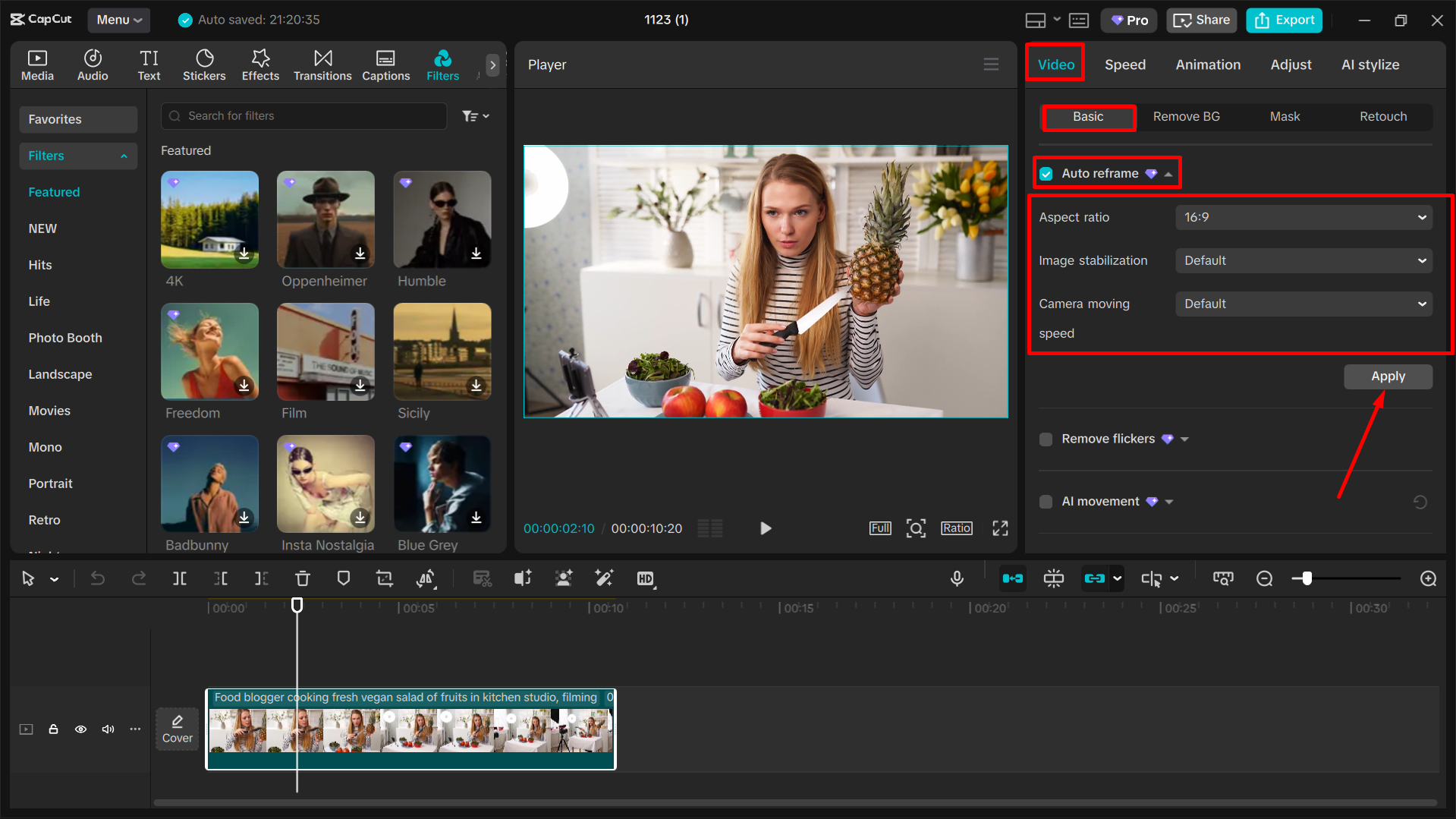
Task: Open the Menu in the top bar
Action: pyautogui.click(x=118, y=20)
